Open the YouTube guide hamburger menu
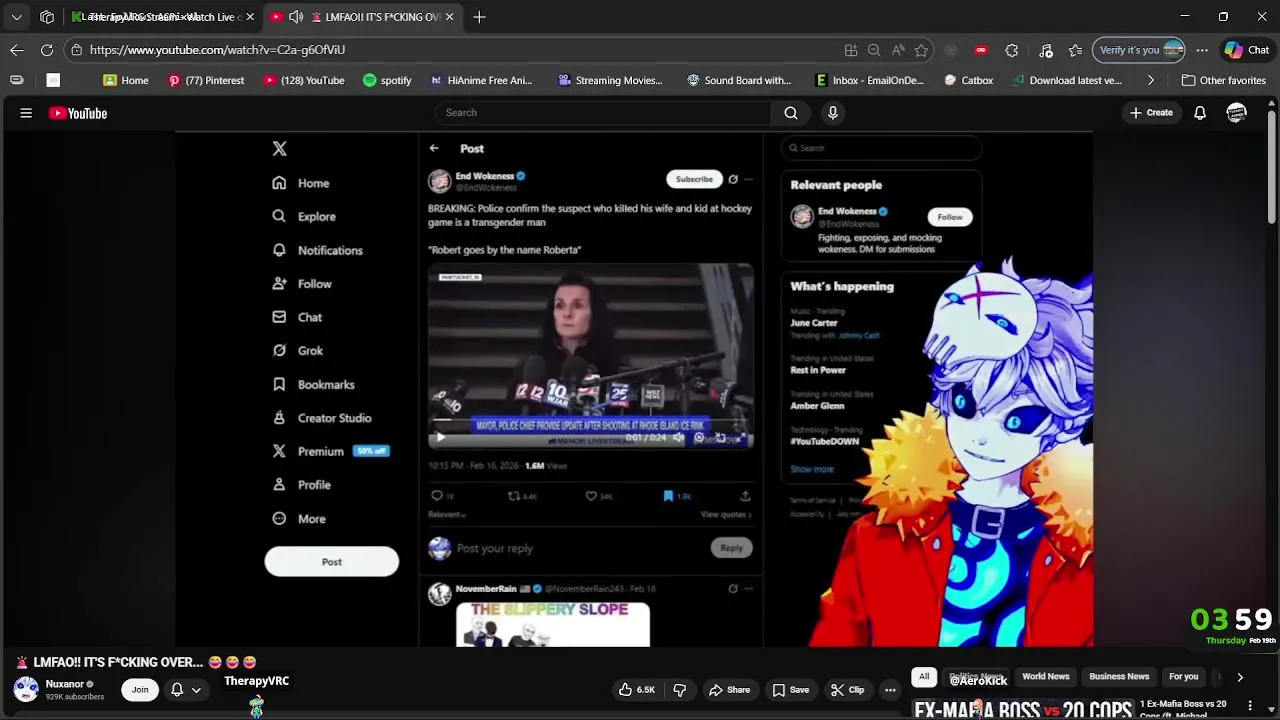The height and width of the screenshot is (720, 1280). point(26,113)
